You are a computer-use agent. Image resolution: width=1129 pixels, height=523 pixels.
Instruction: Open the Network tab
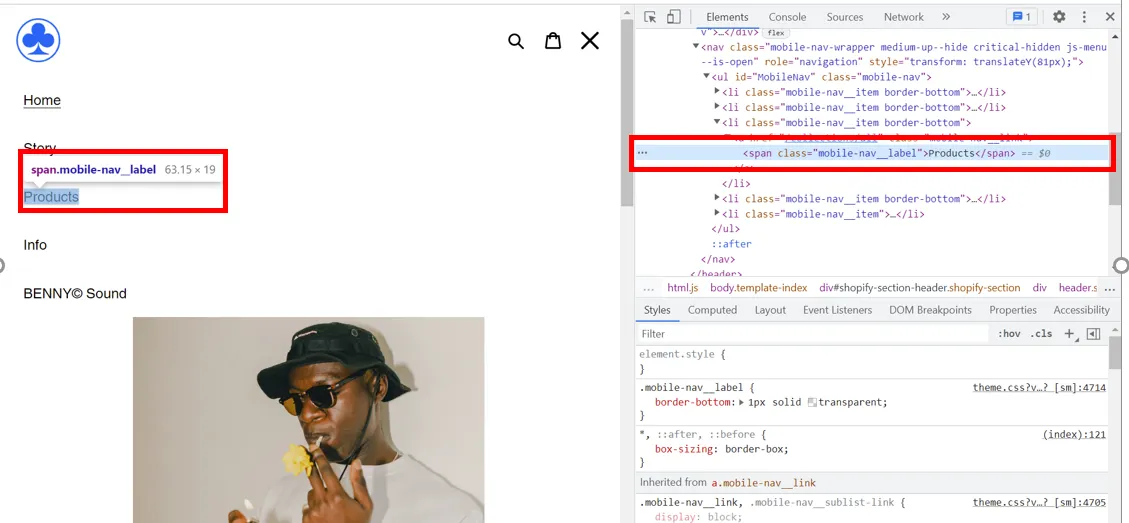904,17
